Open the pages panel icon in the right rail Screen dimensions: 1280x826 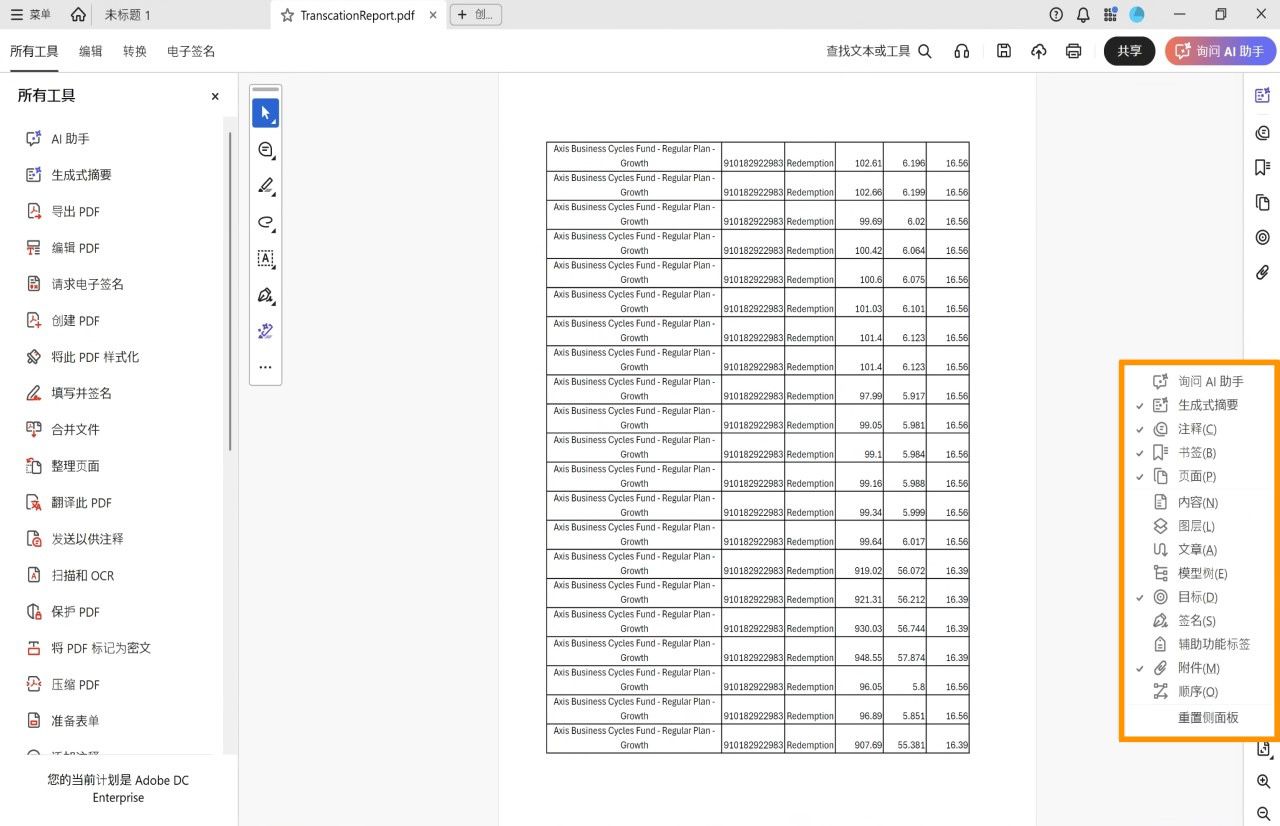[x=1262, y=202]
